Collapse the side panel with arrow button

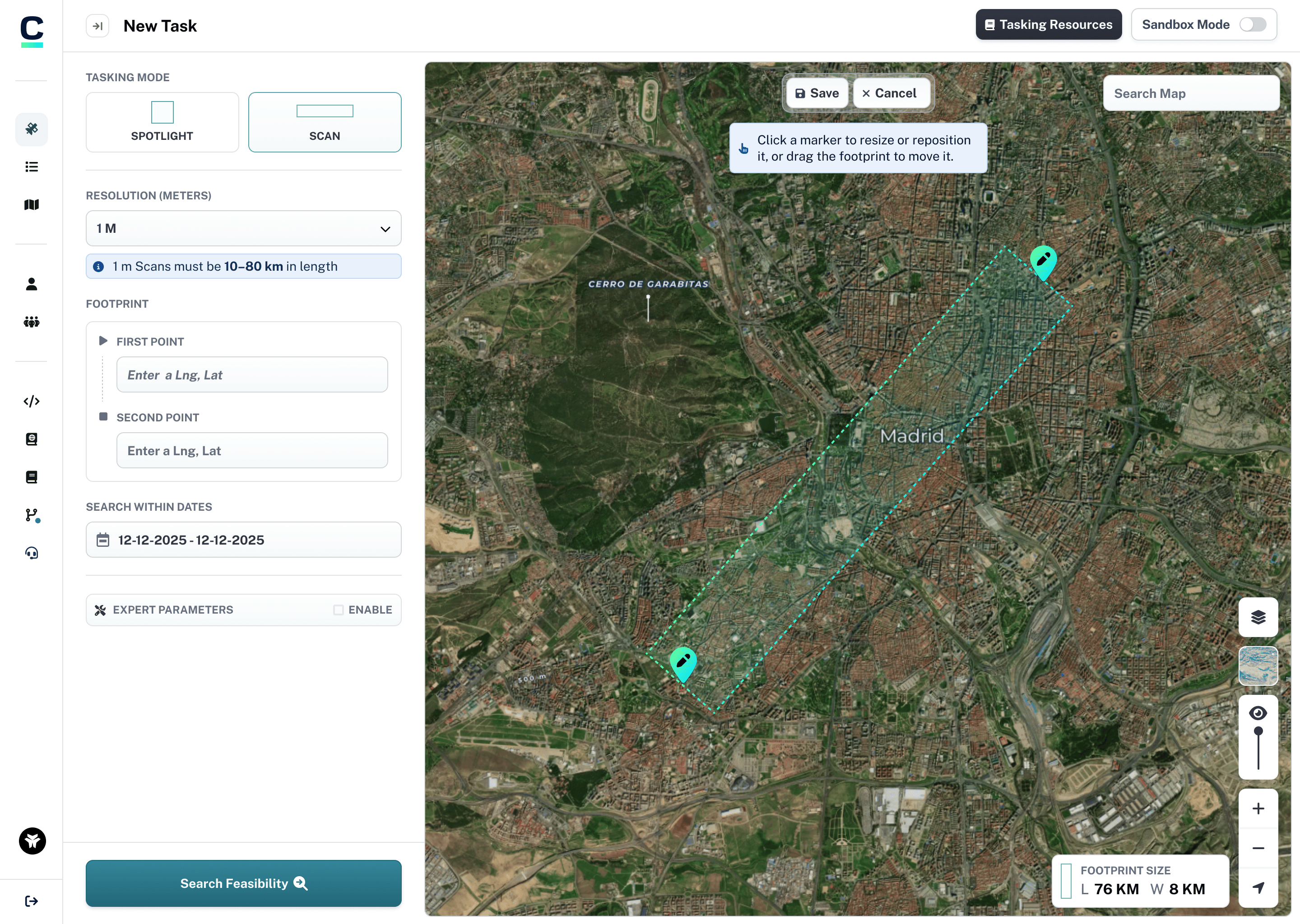(x=97, y=26)
